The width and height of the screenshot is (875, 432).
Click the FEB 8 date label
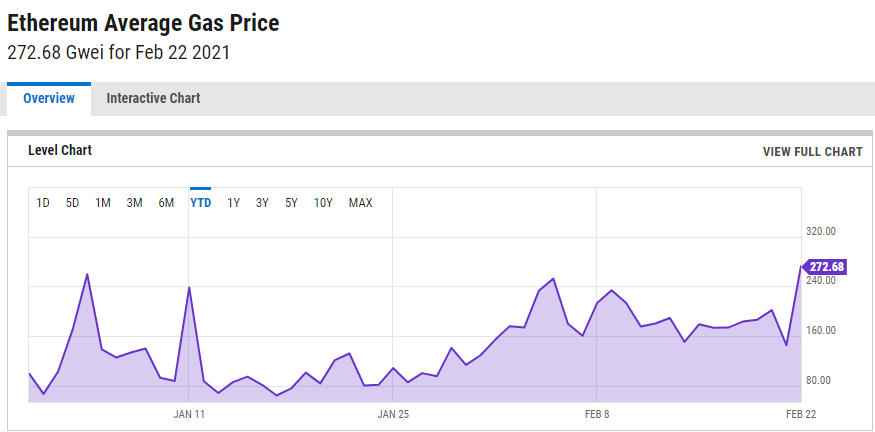597,413
